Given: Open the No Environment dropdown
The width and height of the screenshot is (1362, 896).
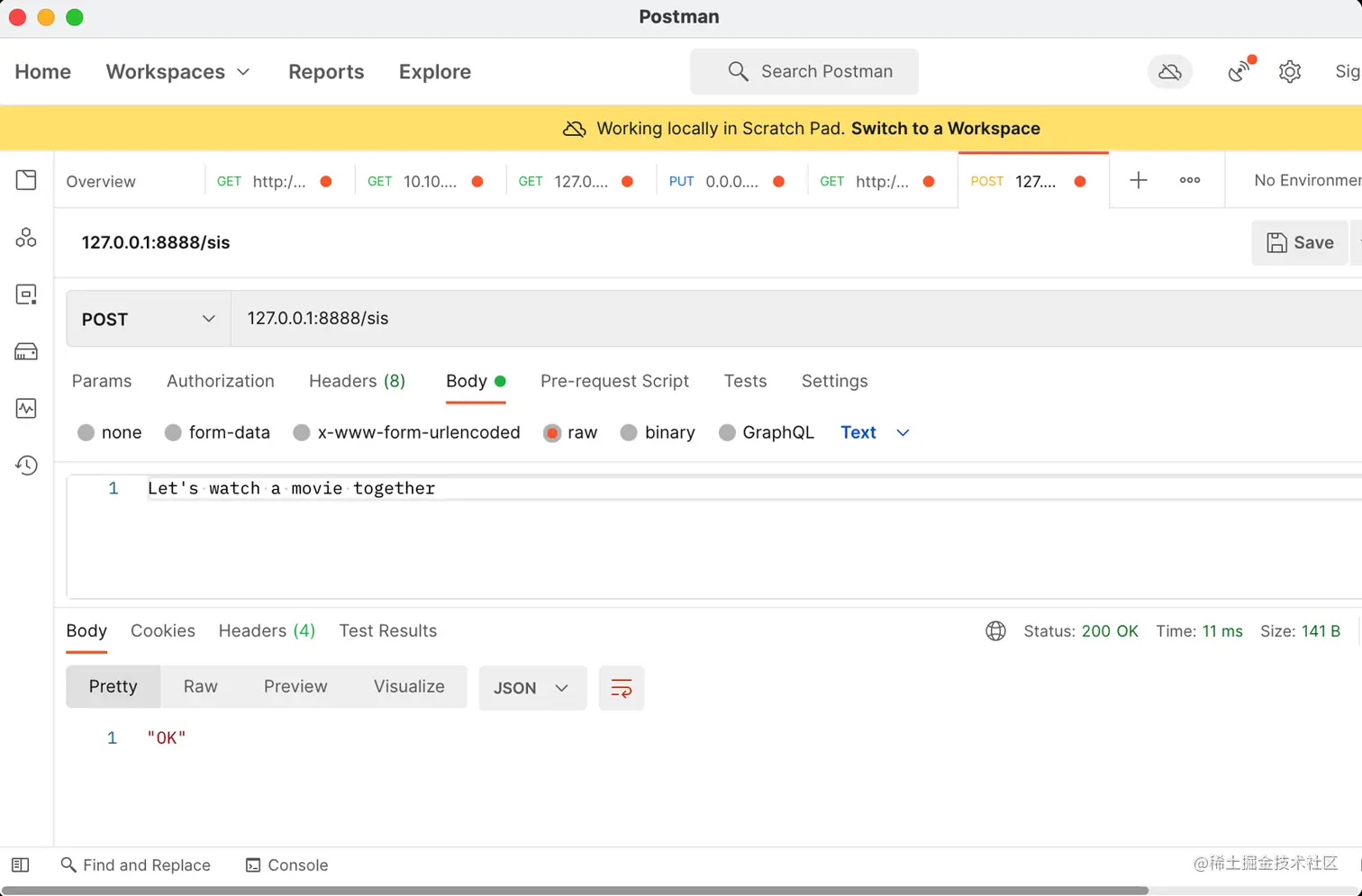Looking at the screenshot, I should coord(1308,181).
